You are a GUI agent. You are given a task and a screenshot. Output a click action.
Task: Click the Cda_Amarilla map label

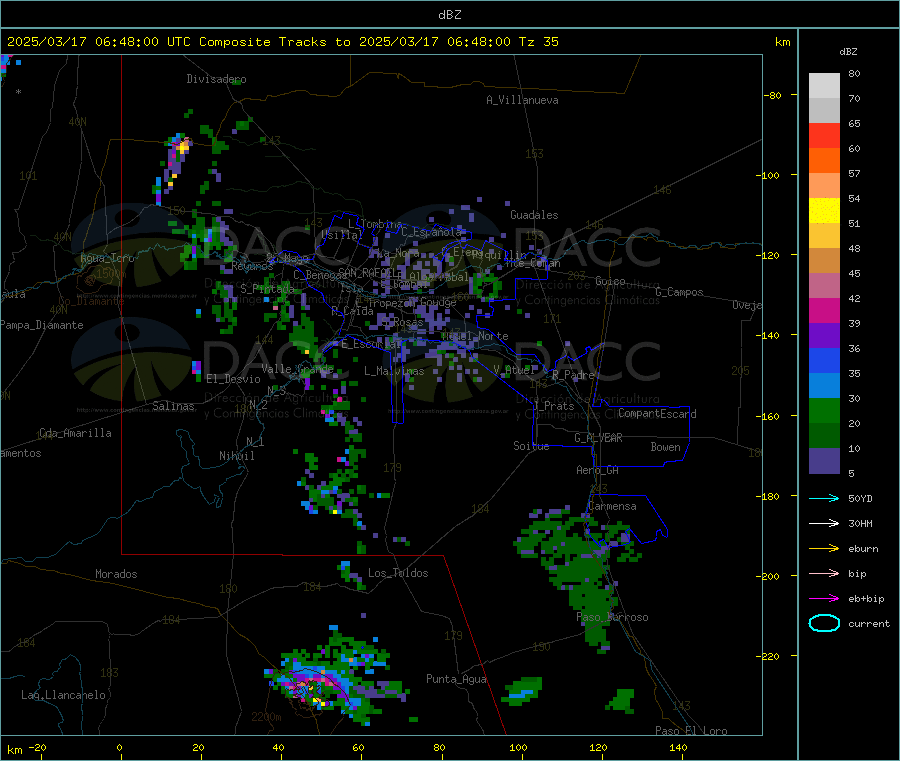coord(76,433)
